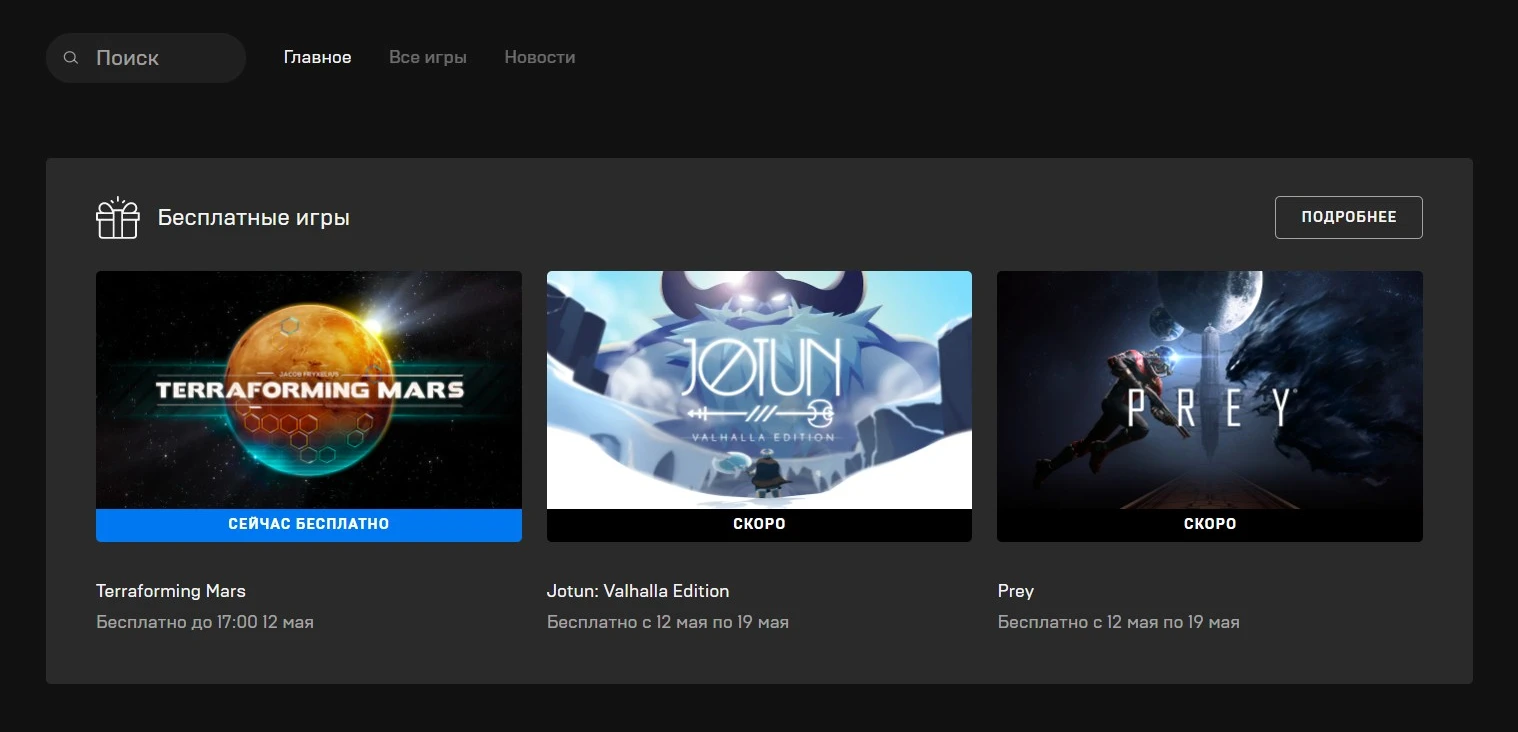
Task: Open the Главное tab
Action: pos(318,58)
